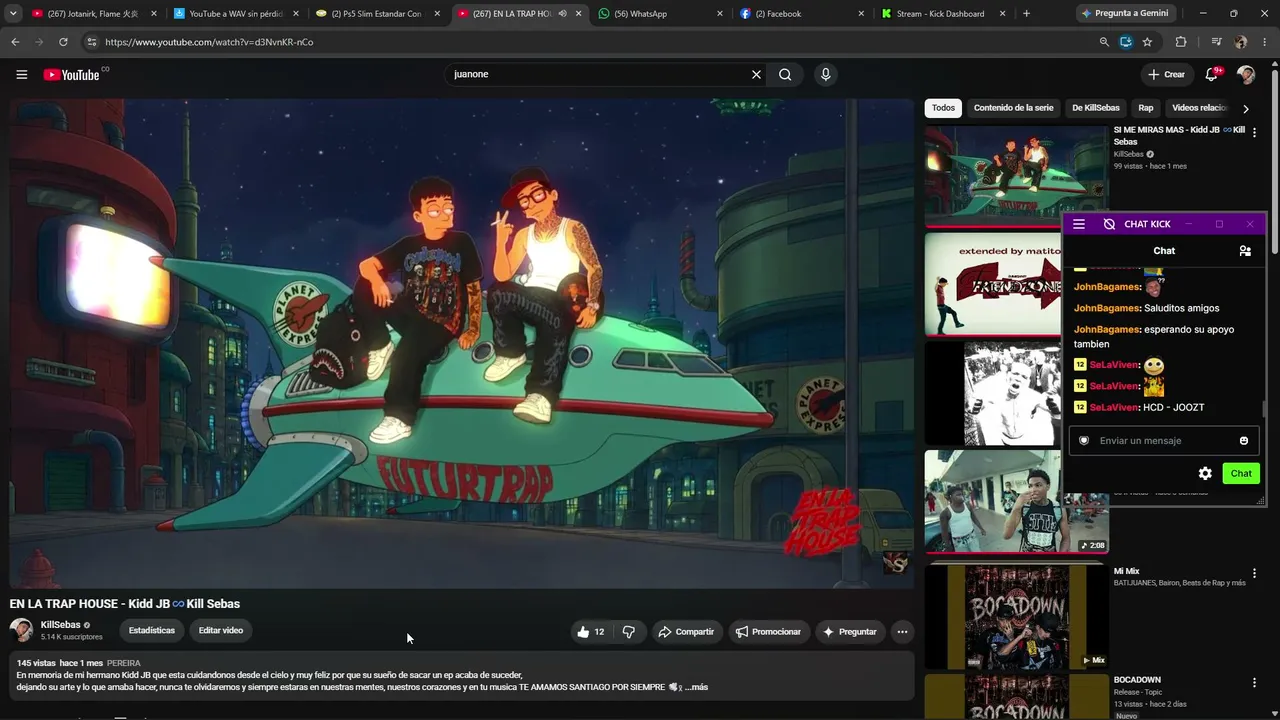
Task: Mute the EN LA TRAP HOUSE tab audio
Action: [562, 14]
